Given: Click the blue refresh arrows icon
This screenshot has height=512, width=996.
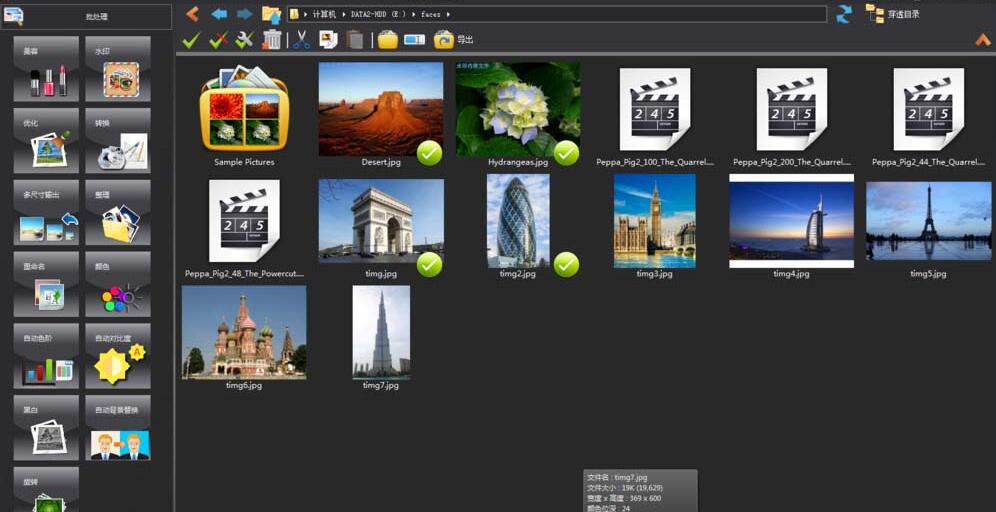Looking at the screenshot, I should coord(845,14).
